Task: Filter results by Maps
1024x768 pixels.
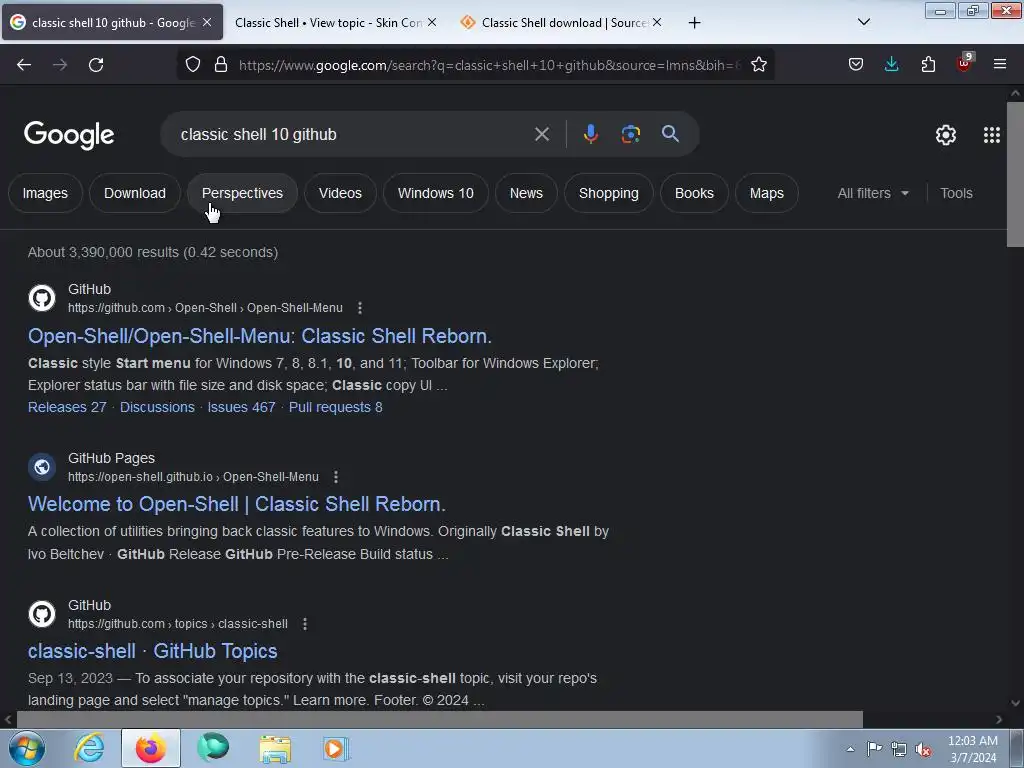Action: [767, 193]
